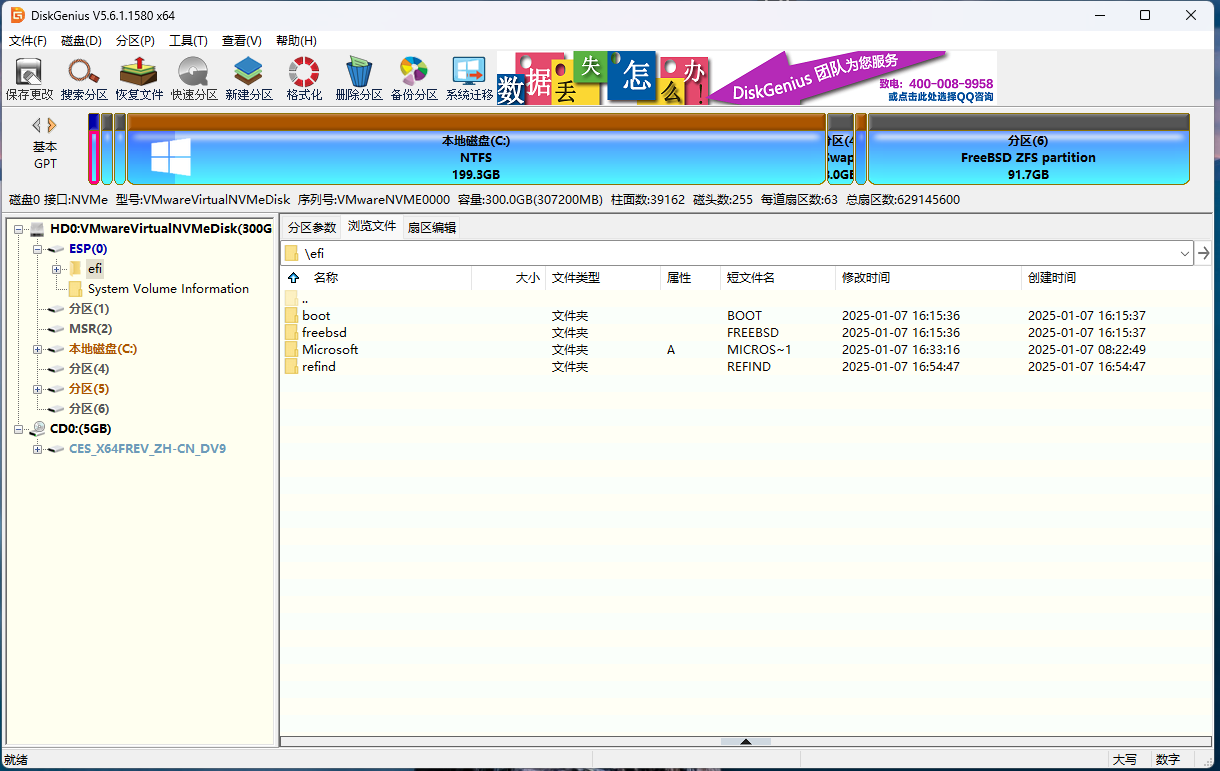The image size is (1220, 771).
Task: Open the 磁盘(D) menu
Action: point(81,41)
